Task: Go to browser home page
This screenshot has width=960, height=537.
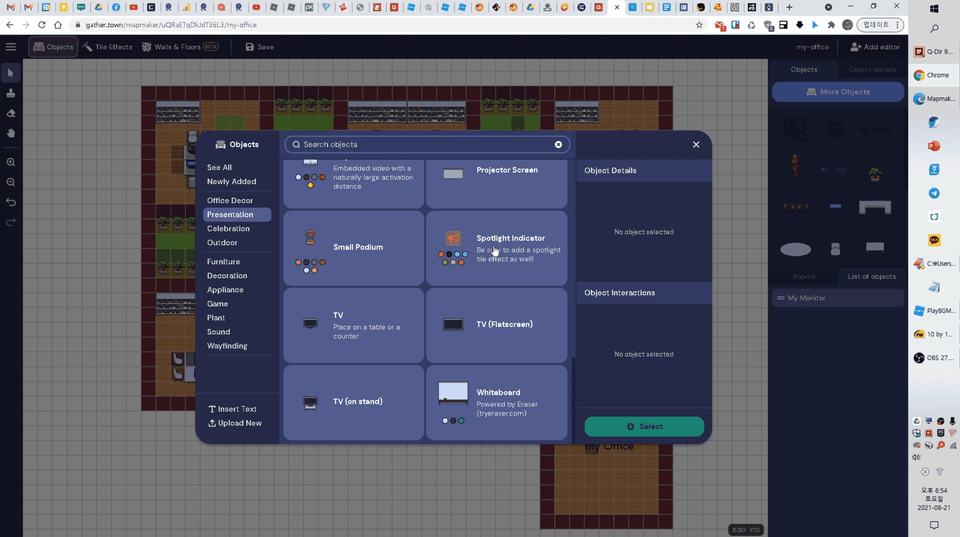Action: point(58,24)
